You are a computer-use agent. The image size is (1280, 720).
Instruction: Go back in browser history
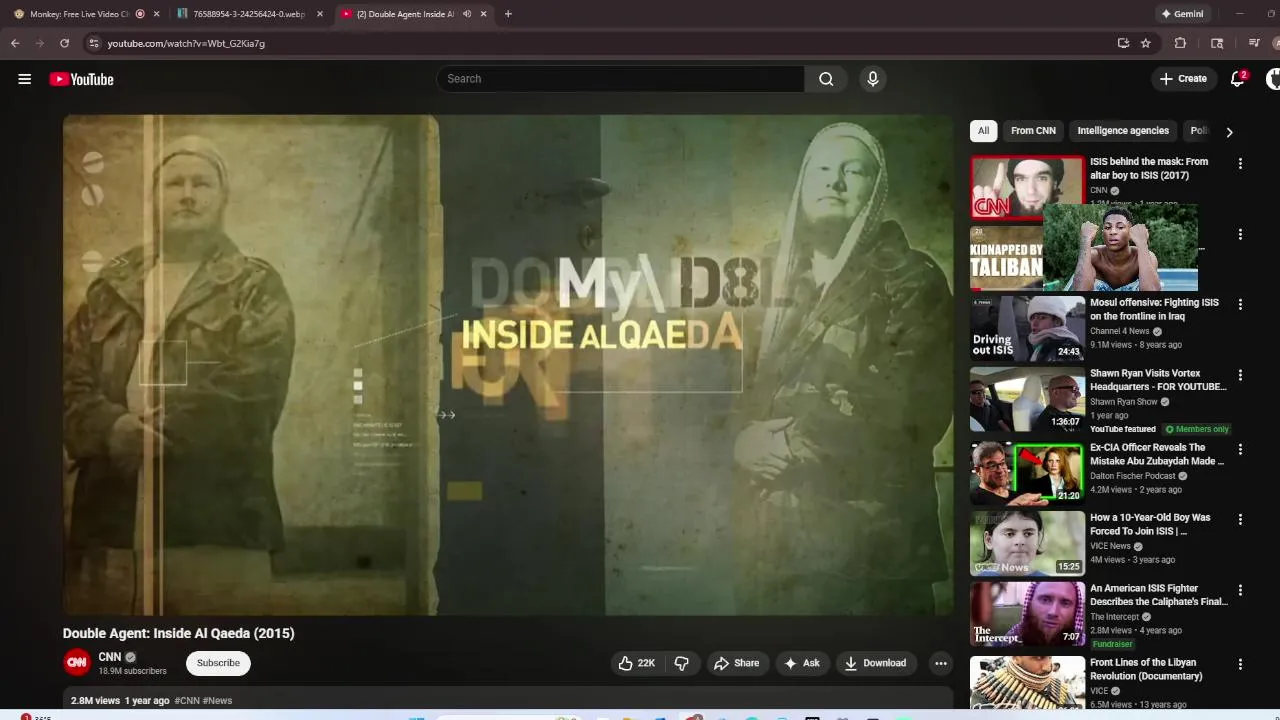15,43
